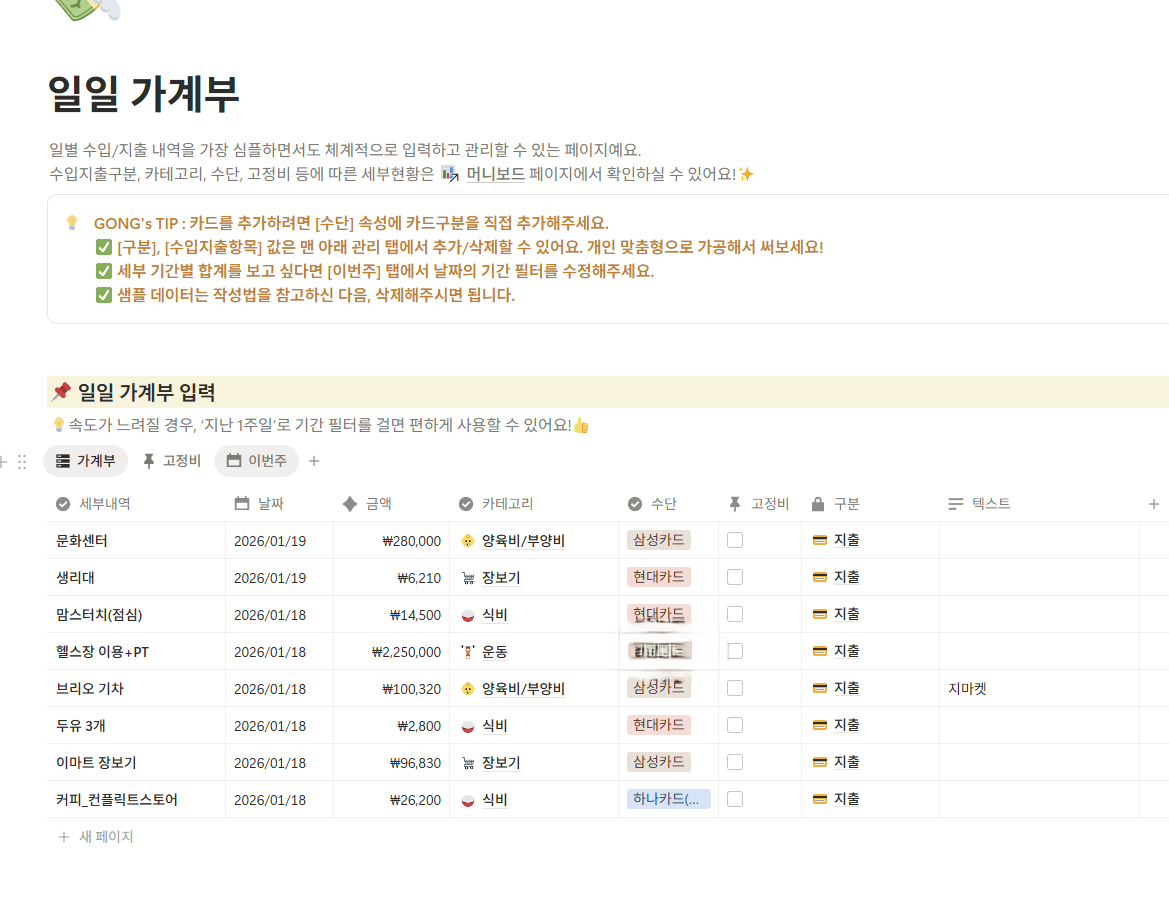This screenshot has width=1169, height=900.
Task: Click the lightbulb icon in GONG's TIP callout
Action: (x=72, y=222)
